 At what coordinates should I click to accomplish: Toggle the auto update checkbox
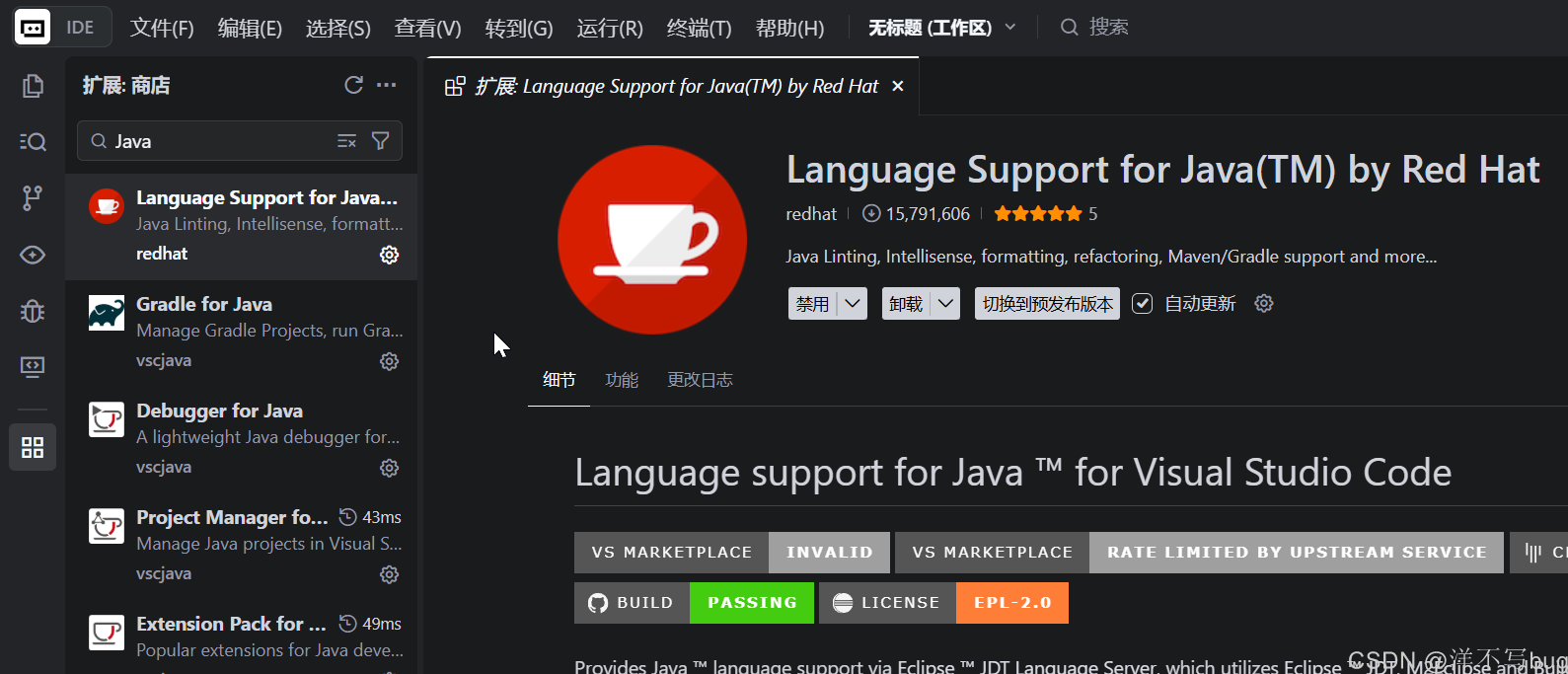1142,303
